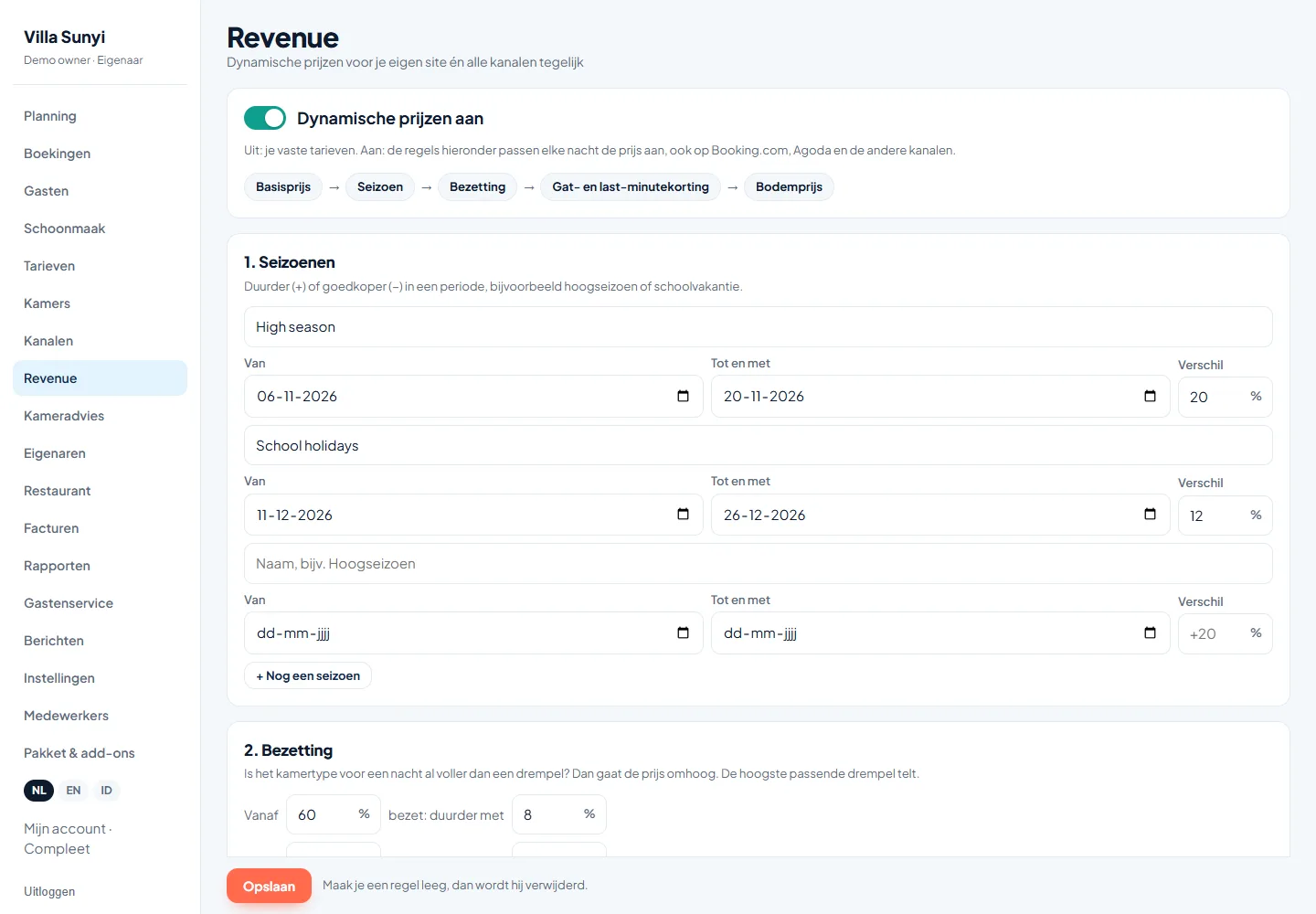The image size is (1316, 914).
Task: Go to Eigenaren
Action: coord(100,453)
